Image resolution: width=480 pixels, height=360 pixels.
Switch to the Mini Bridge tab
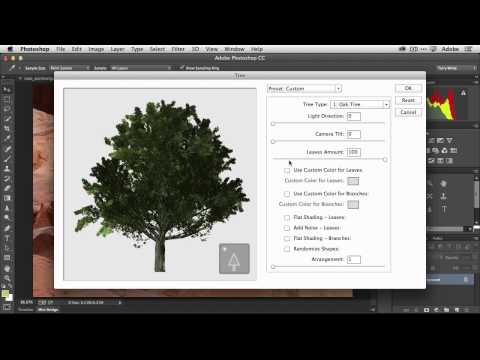tap(48, 310)
